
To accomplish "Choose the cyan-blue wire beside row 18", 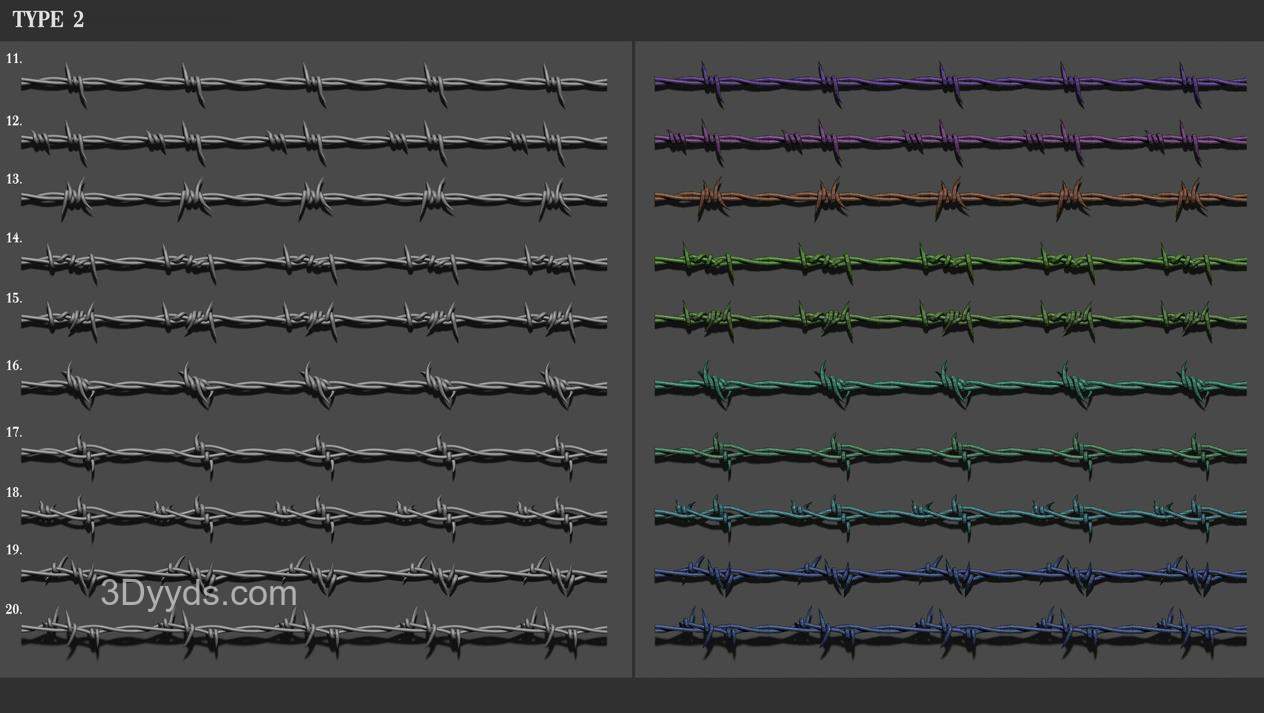I will [950, 516].
